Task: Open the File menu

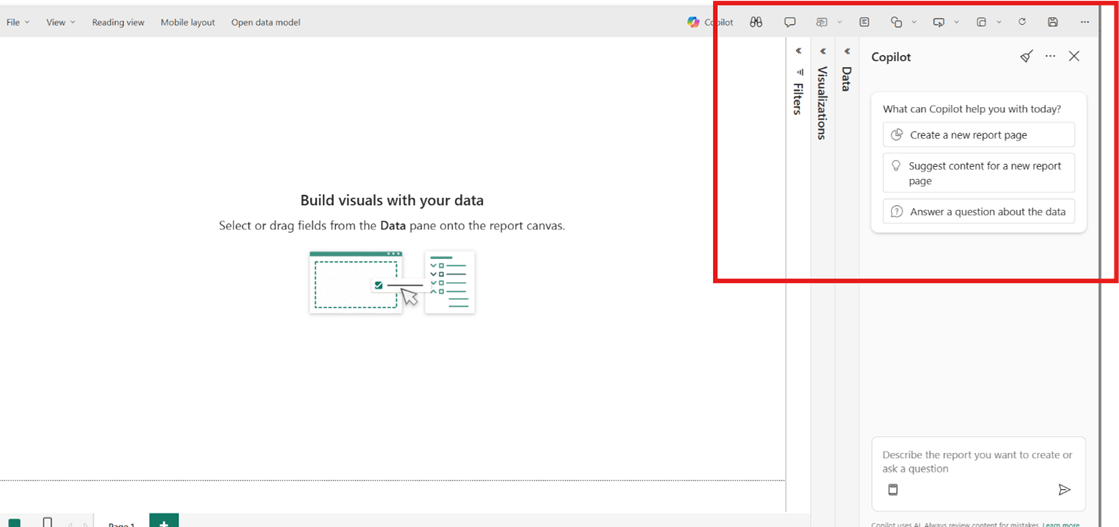Action: click(18, 22)
